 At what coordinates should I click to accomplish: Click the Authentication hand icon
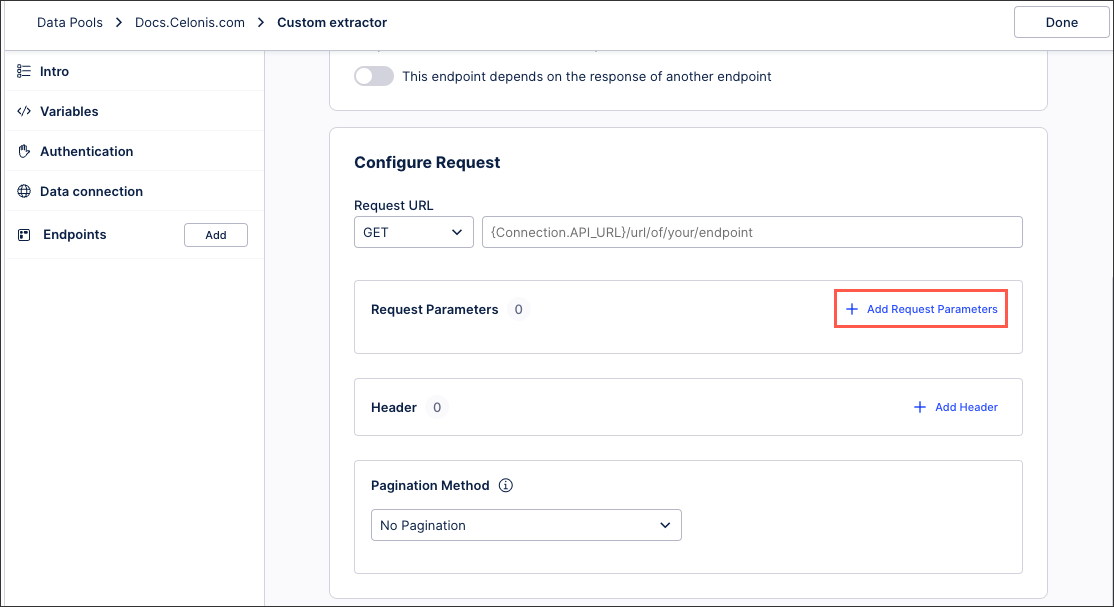click(24, 152)
